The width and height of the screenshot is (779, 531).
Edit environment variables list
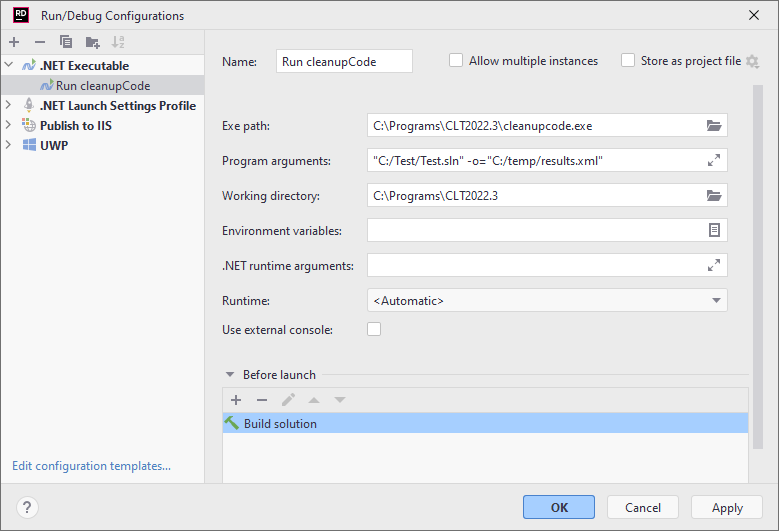(713, 230)
